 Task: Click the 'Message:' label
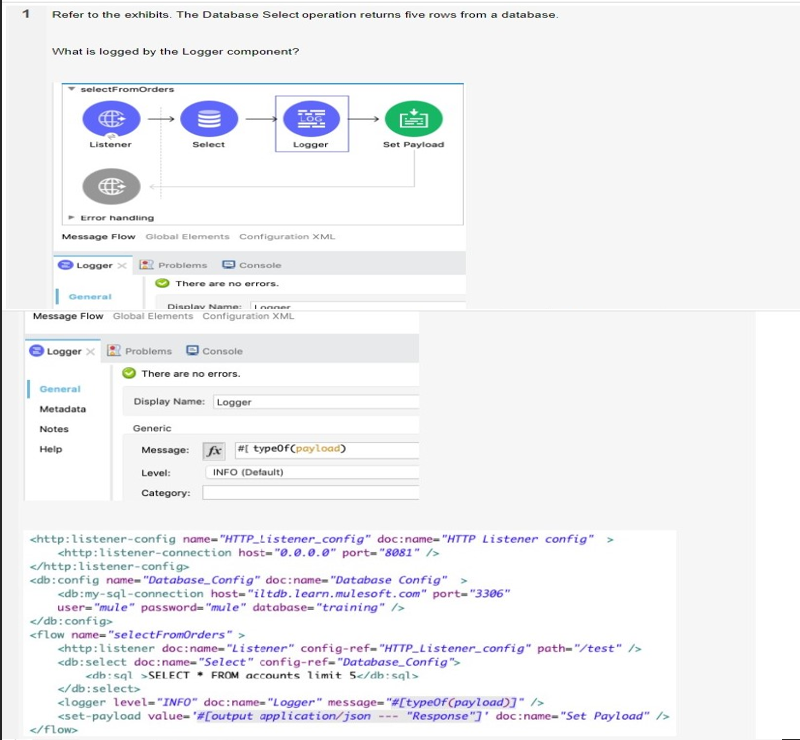click(x=165, y=450)
